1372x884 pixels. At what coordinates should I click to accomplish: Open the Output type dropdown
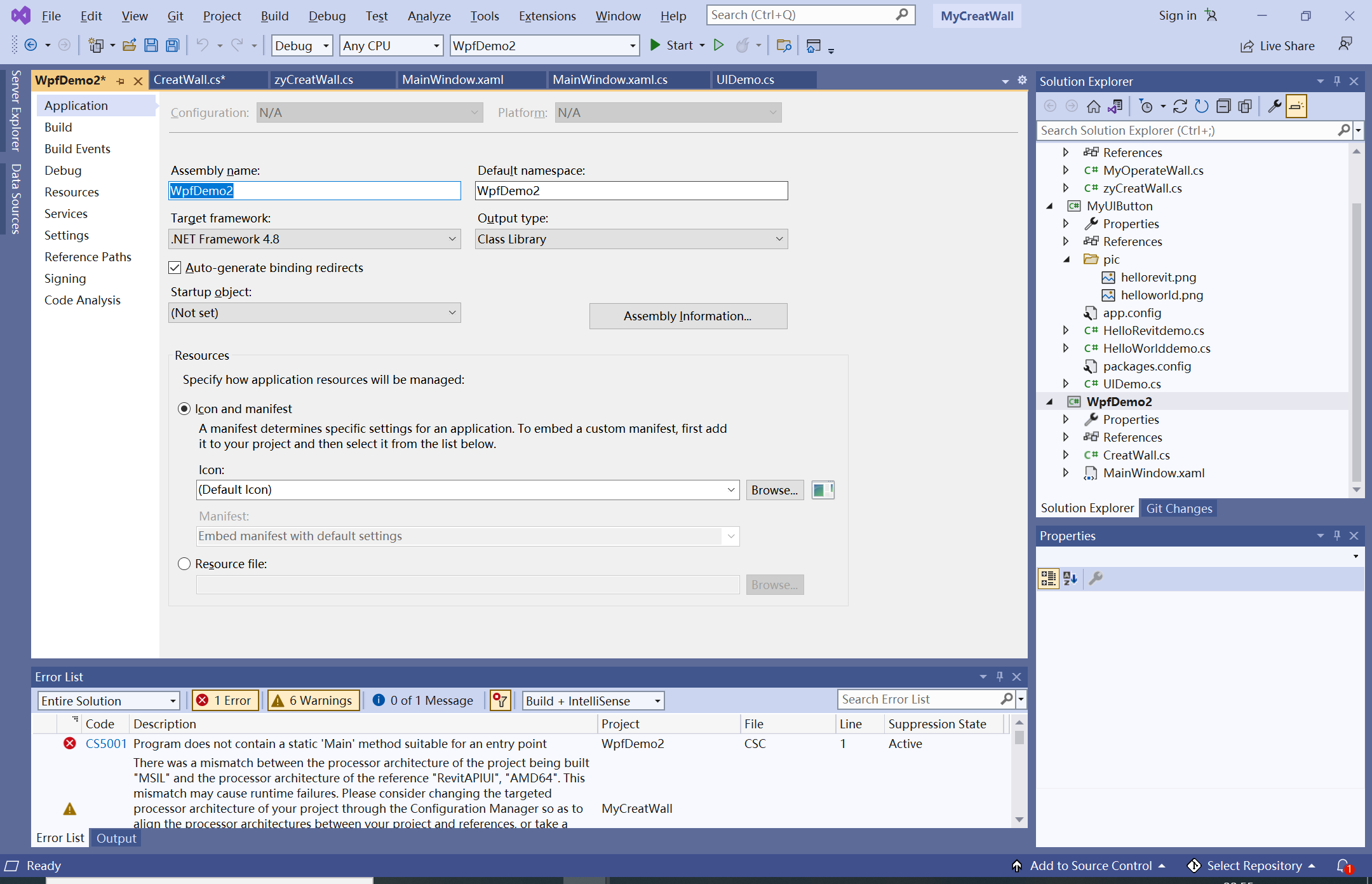[631, 239]
